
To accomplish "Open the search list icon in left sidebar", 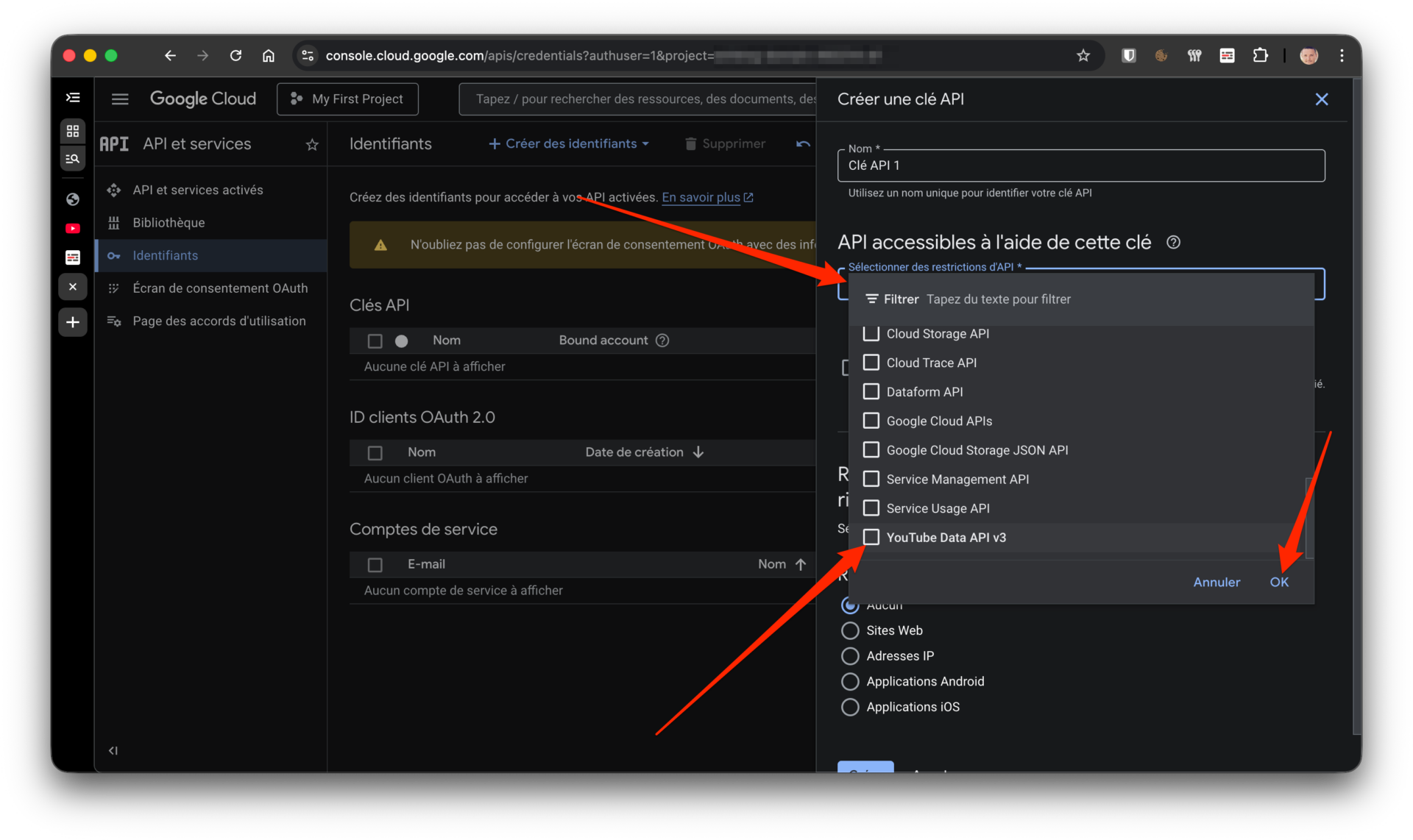I will coord(73,159).
